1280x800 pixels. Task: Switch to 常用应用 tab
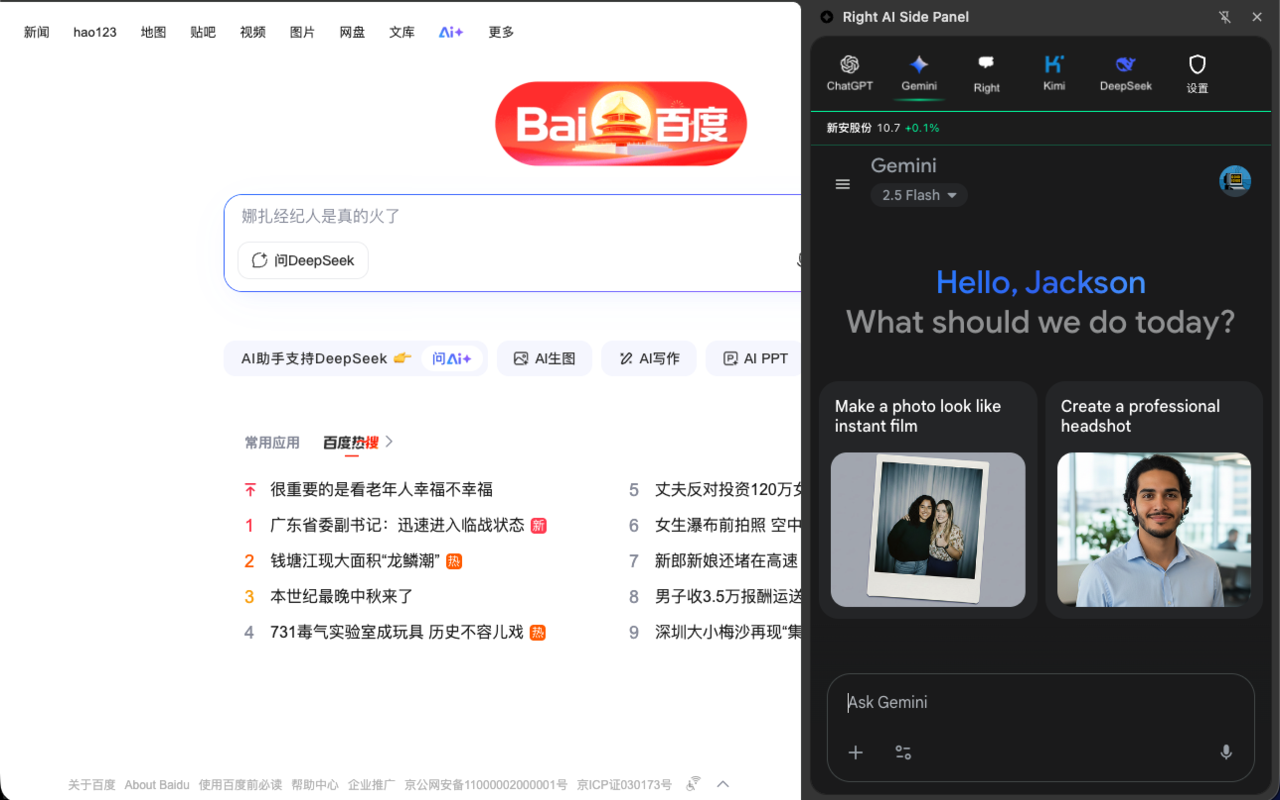pyautogui.click(x=272, y=442)
